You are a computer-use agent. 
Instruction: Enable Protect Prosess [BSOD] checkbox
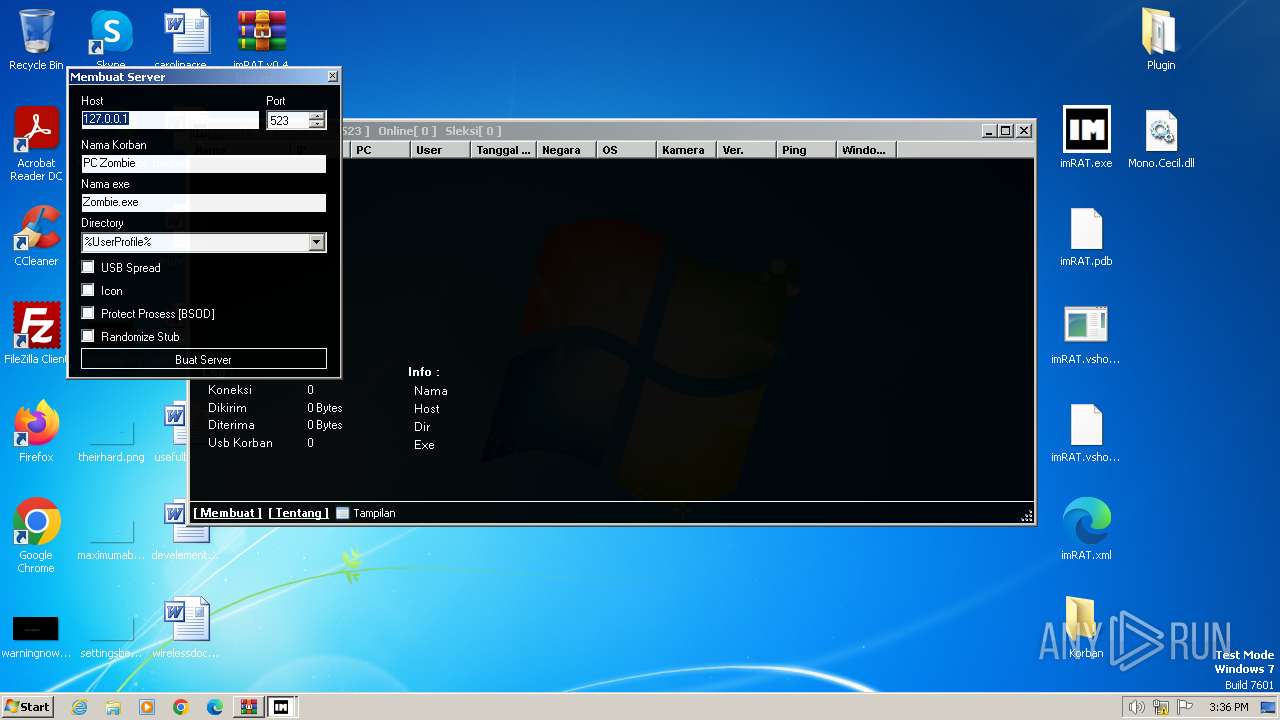click(x=88, y=313)
